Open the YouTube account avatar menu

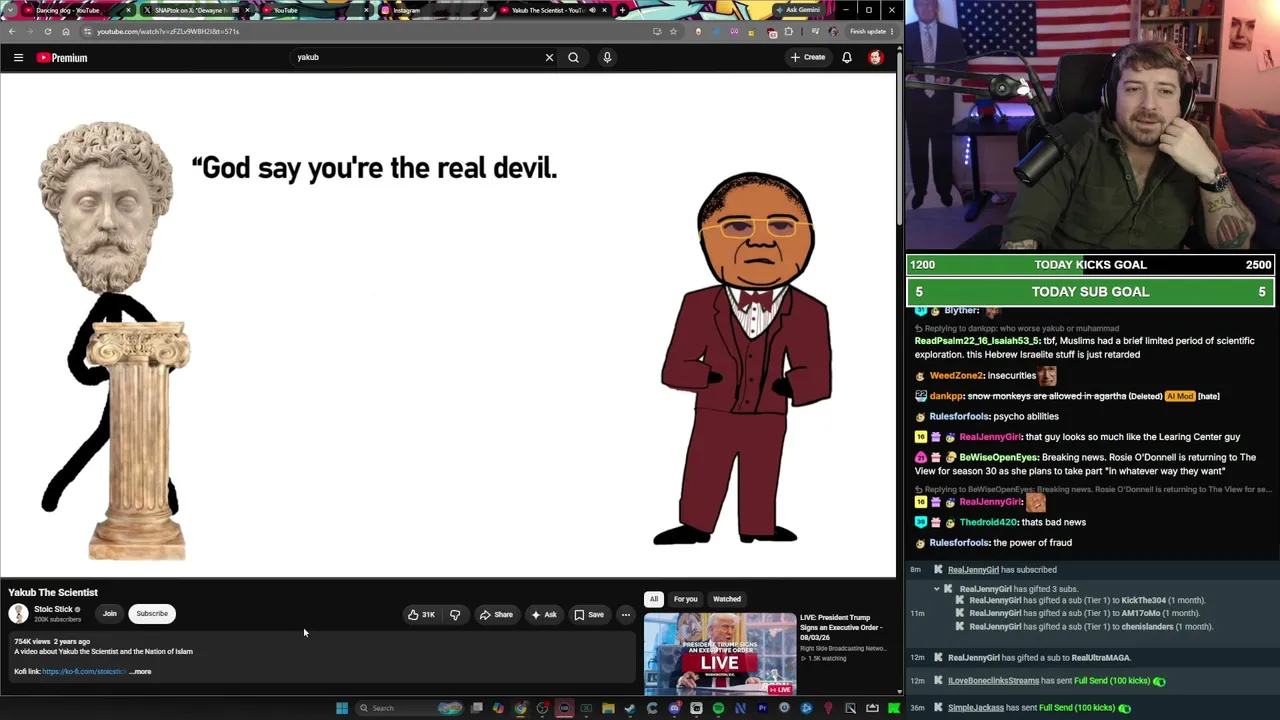pos(876,58)
